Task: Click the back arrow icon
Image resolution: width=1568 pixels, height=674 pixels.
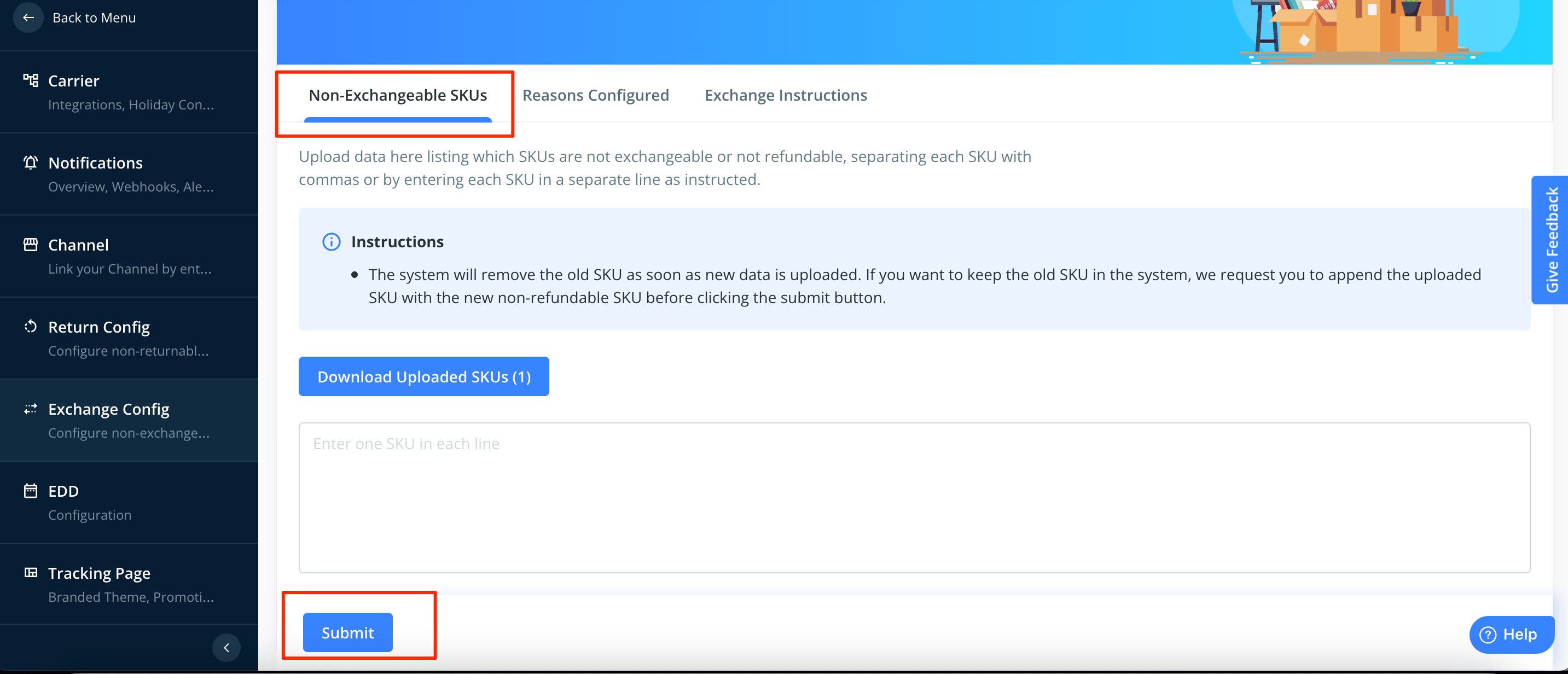Action: point(28,18)
